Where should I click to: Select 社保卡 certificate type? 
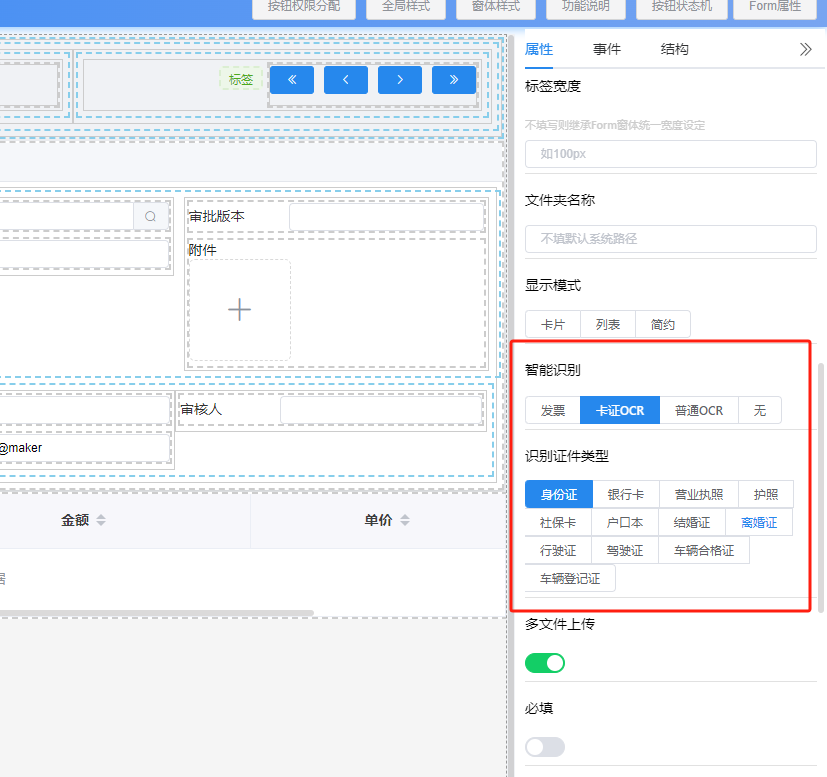(x=558, y=523)
